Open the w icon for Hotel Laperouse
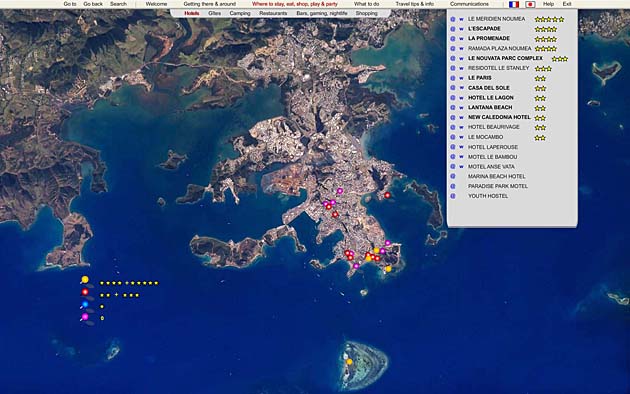 tap(461, 147)
